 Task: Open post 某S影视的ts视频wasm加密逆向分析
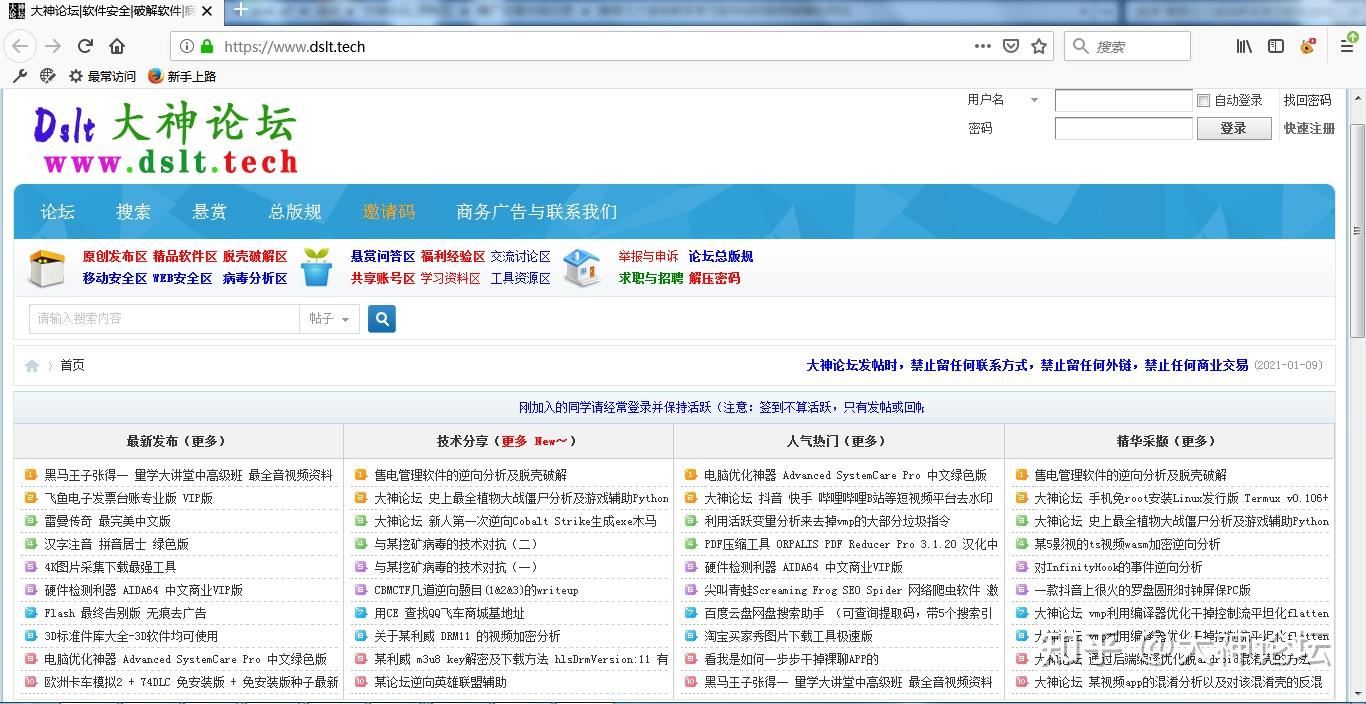click(1127, 544)
